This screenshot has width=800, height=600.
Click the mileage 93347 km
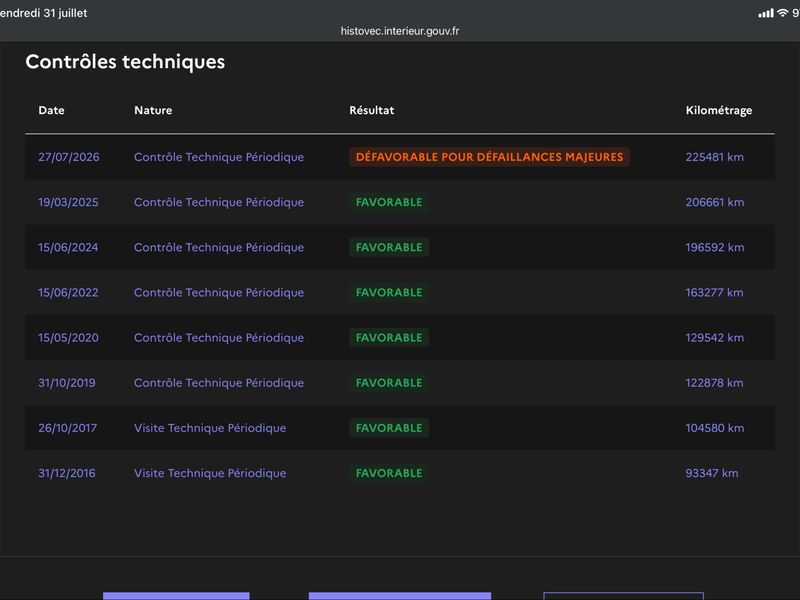coord(712,473)
